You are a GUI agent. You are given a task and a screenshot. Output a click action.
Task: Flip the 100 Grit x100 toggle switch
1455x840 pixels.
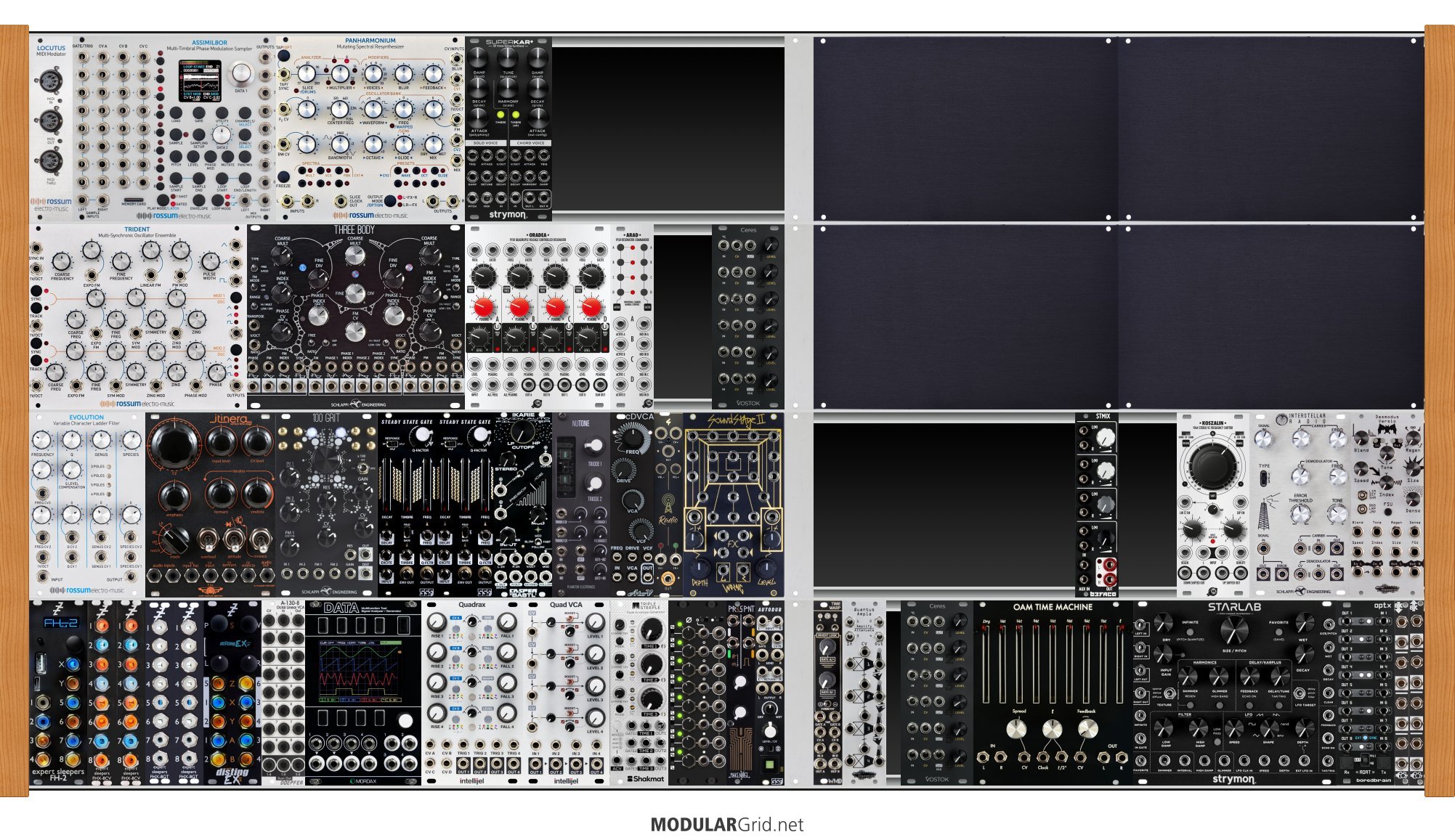362,469
